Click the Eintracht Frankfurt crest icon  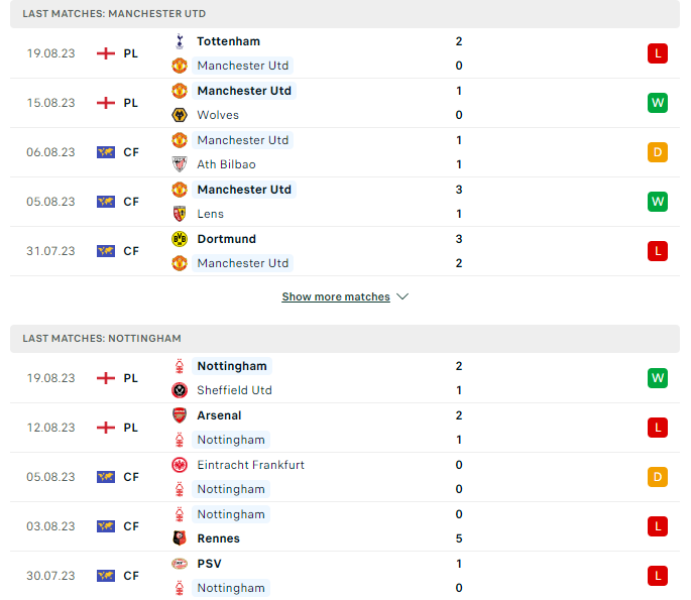[179, 465]
